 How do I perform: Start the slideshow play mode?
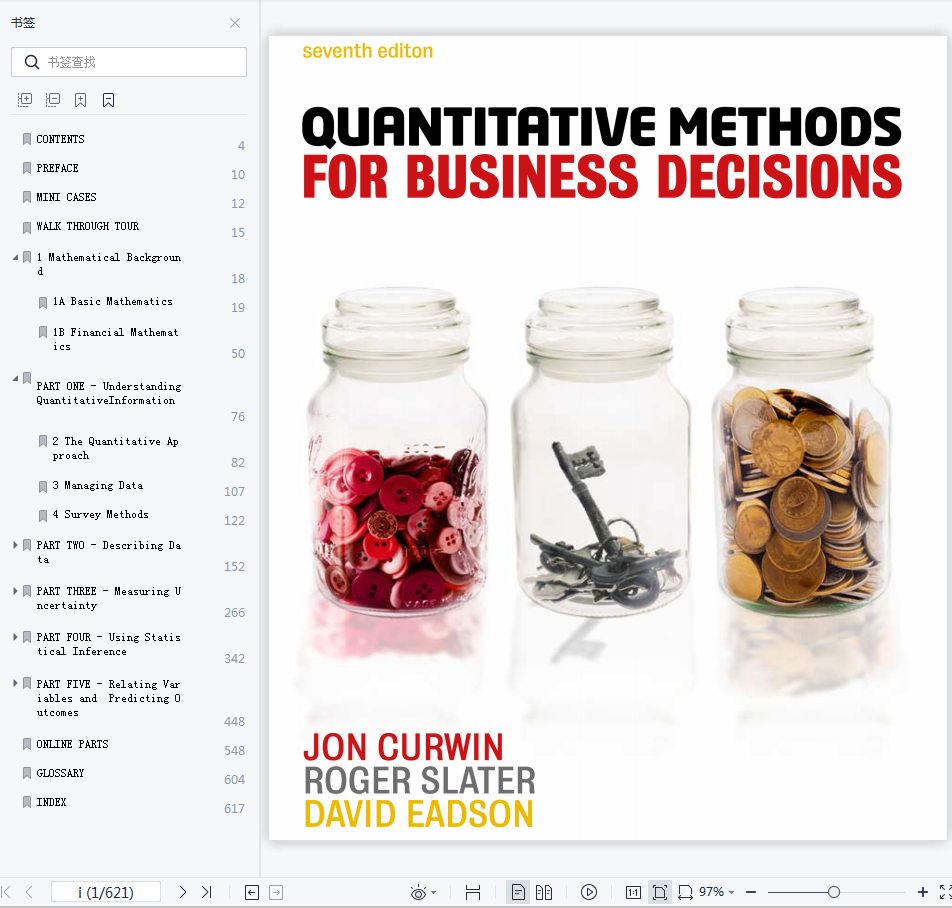tap(589, 892)
